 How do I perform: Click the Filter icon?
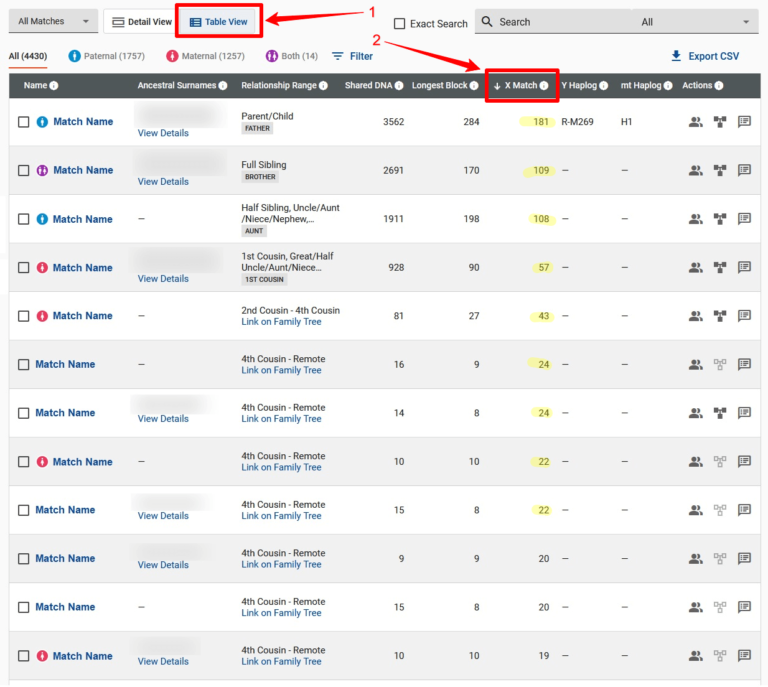(x=338, y=56)
